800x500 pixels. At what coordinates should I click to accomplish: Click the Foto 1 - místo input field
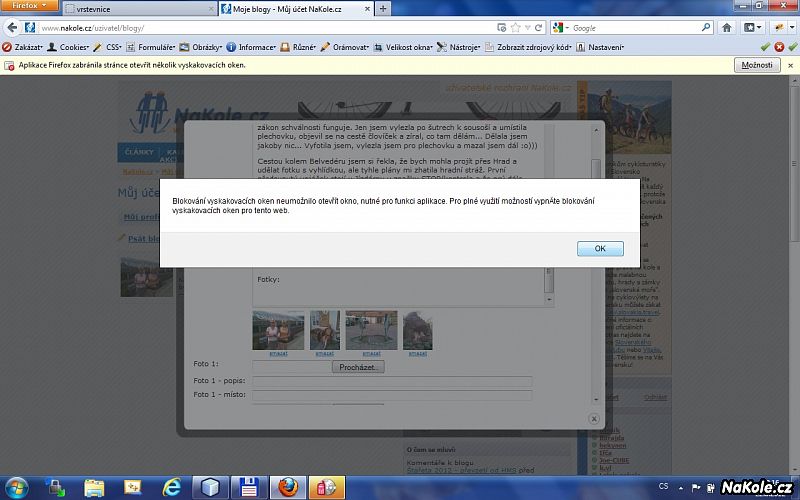click(392, 395)
